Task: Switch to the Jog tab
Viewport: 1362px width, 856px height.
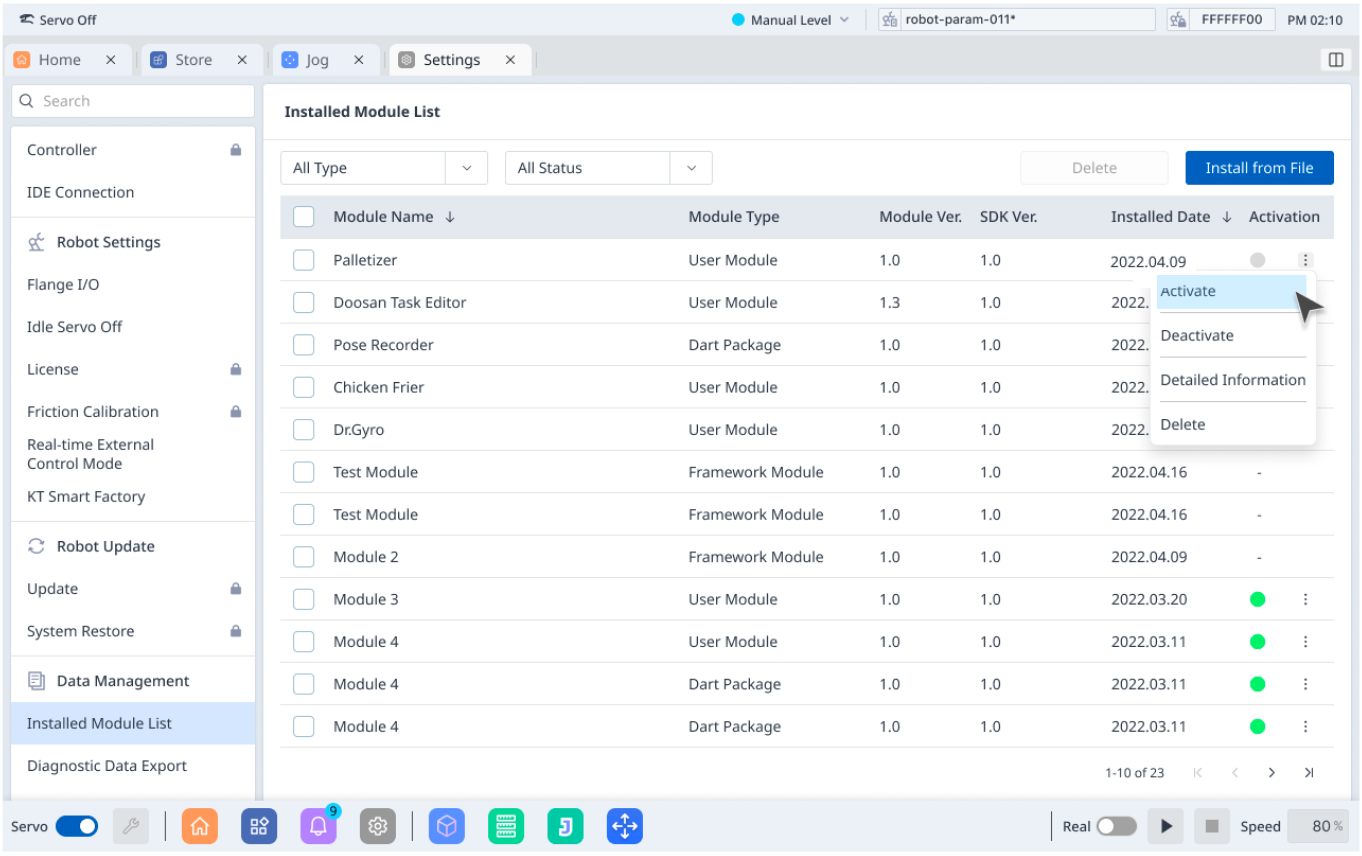Action: 317,60
